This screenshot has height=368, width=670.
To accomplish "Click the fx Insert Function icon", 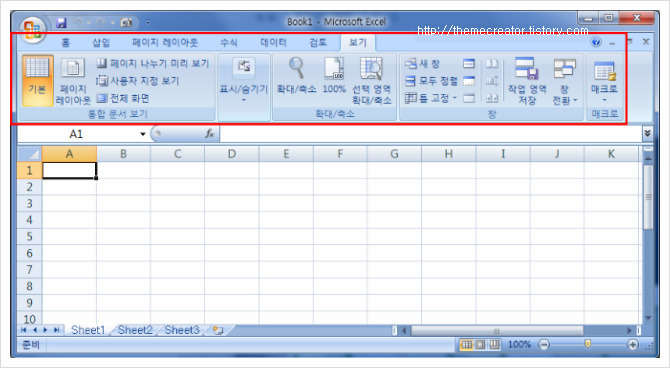I will pyautogui.click(x=210, y=134).
